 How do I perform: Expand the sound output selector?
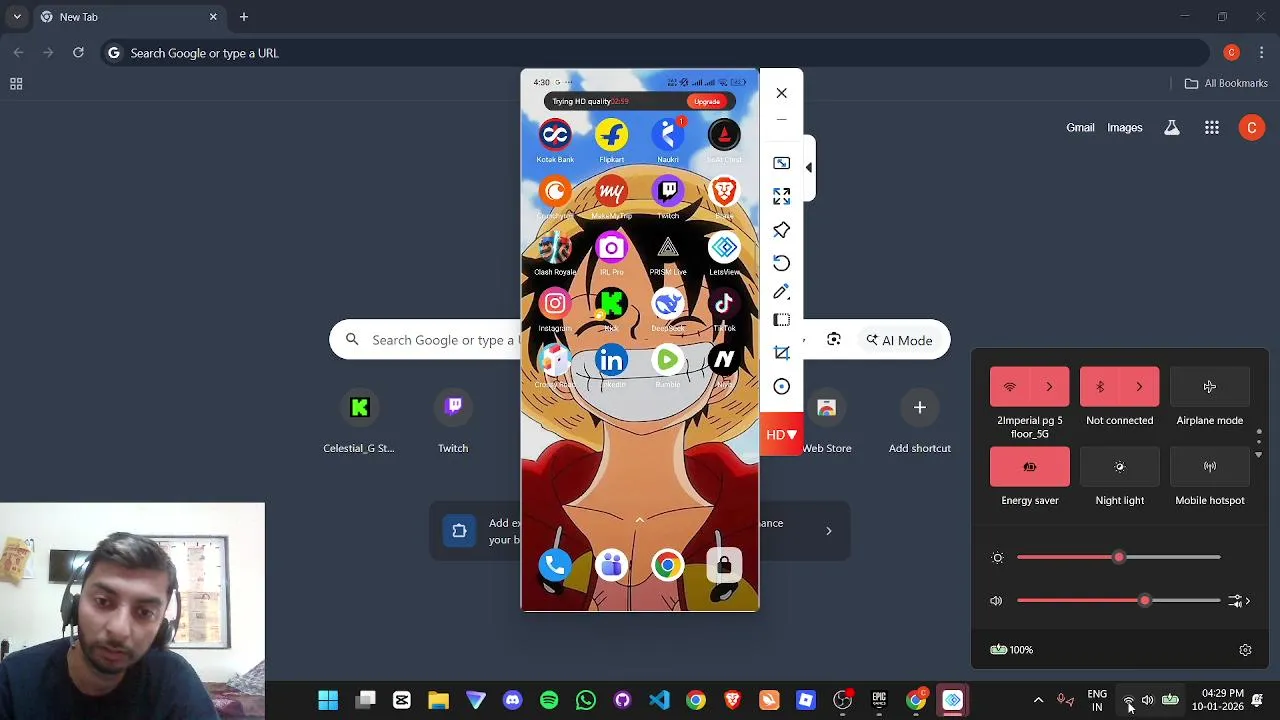coord(1240,601)
